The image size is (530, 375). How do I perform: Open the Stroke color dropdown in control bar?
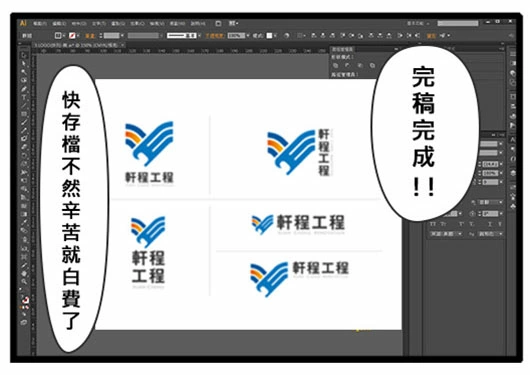click(x=78, y=35)
